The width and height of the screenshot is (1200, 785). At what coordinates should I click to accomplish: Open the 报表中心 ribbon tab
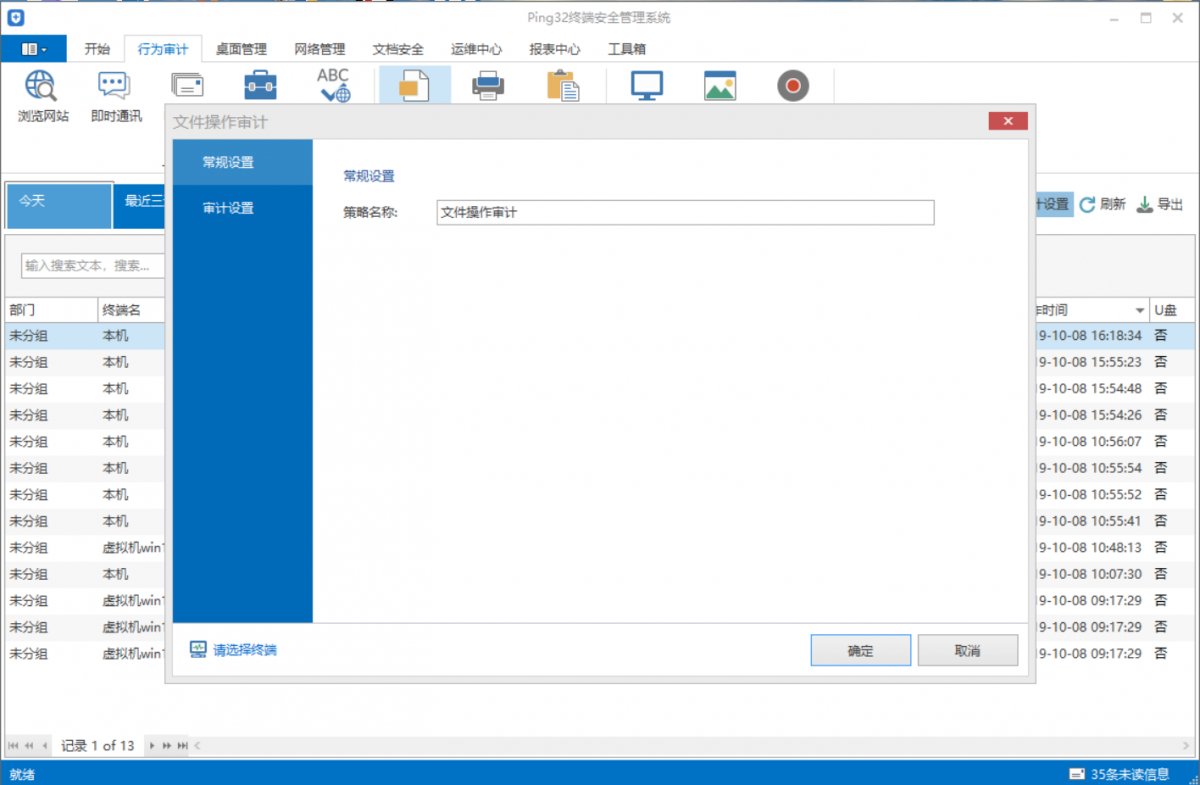[x=555, y=49]
